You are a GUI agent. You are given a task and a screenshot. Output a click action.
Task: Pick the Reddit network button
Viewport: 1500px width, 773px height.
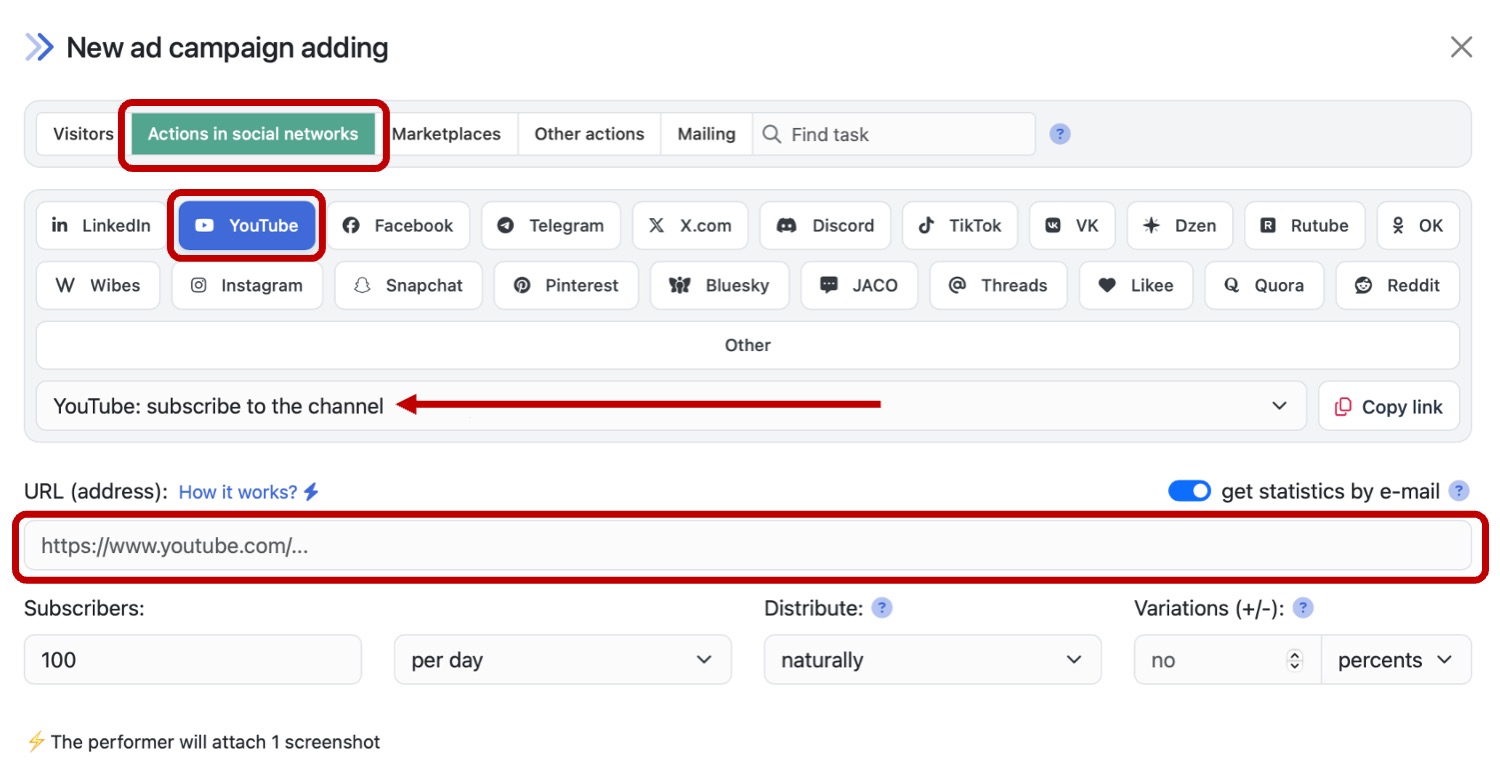(x=1397, y=286)
